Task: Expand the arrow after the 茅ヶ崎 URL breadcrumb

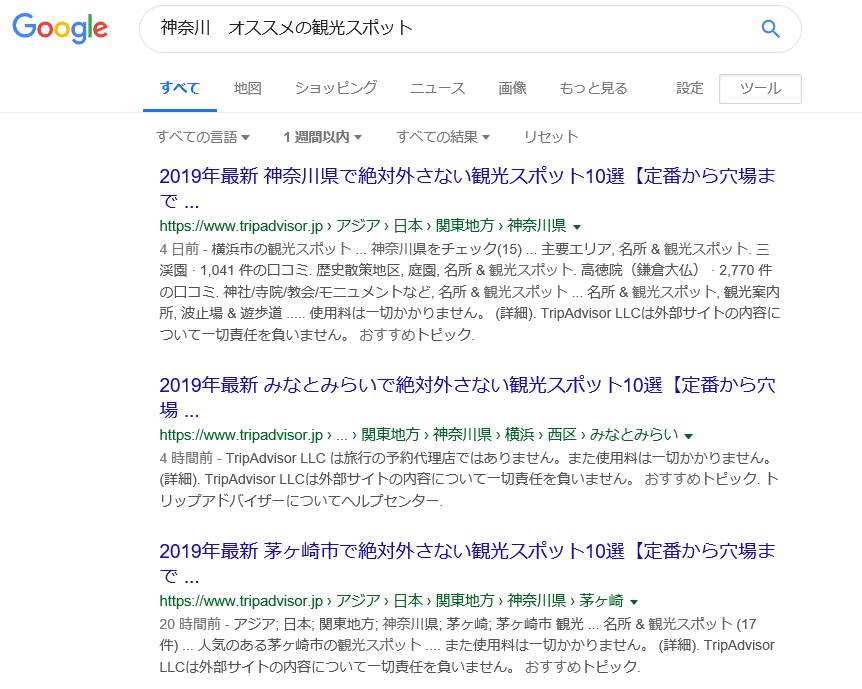Action: pyautogui.click(x=634, y=602)
